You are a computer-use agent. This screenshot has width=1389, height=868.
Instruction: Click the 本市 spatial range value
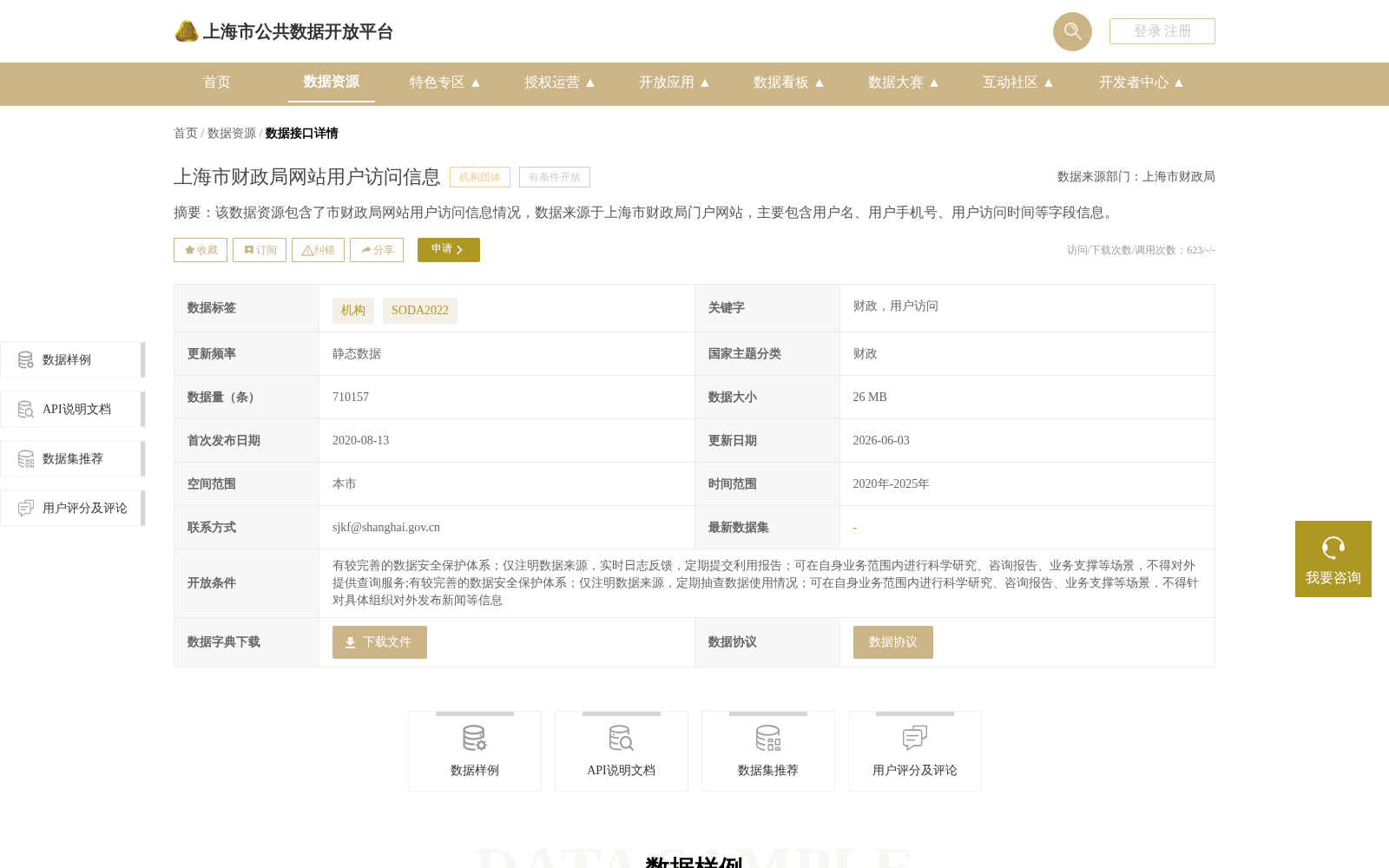tap(345, 484)
